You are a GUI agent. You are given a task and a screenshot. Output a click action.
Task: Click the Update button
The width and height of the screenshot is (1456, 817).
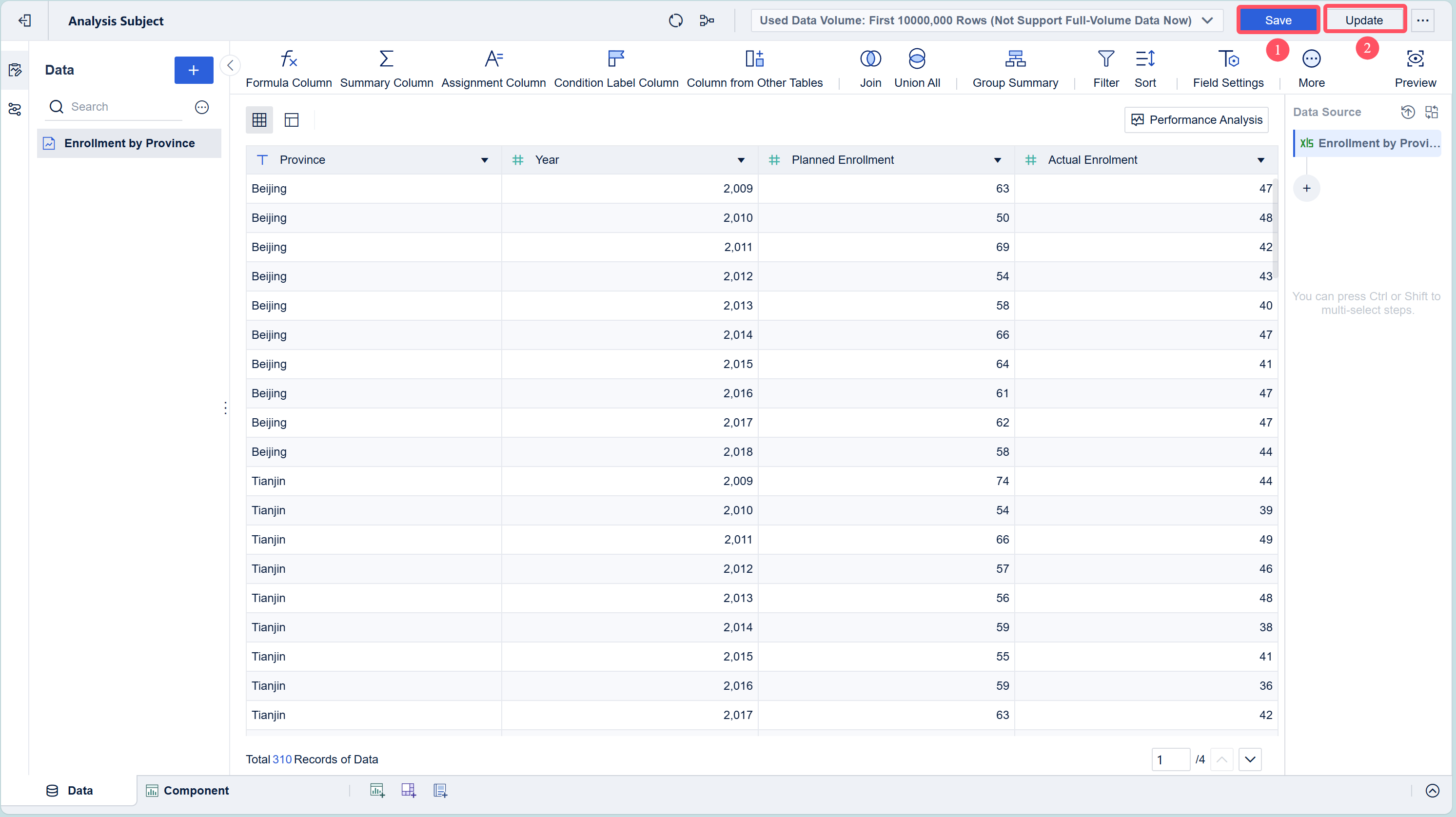[x=1364, y=20]
